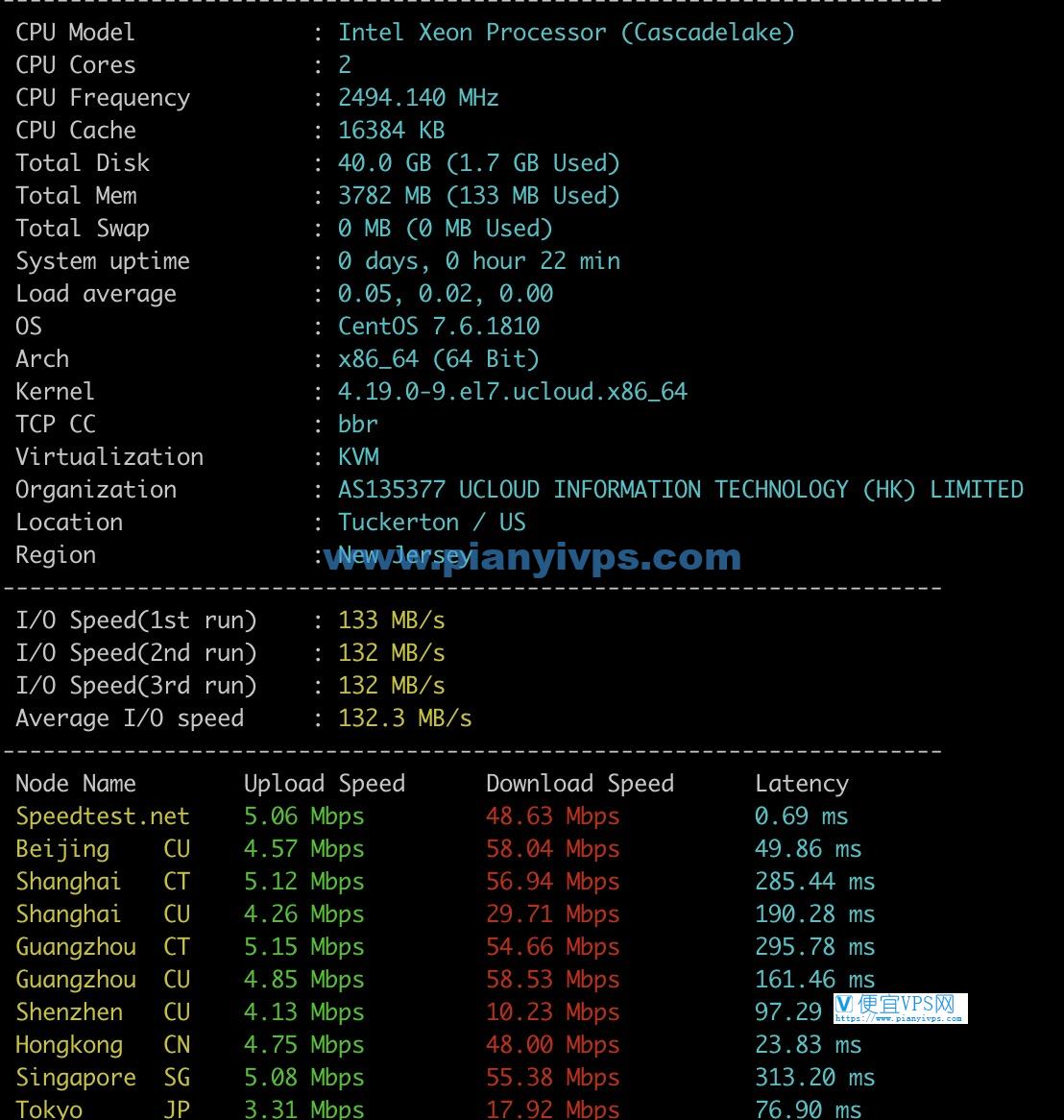
Task: Select the 'Beijing CU' node name
Action: pyautogui.click(x=103, y=849)
